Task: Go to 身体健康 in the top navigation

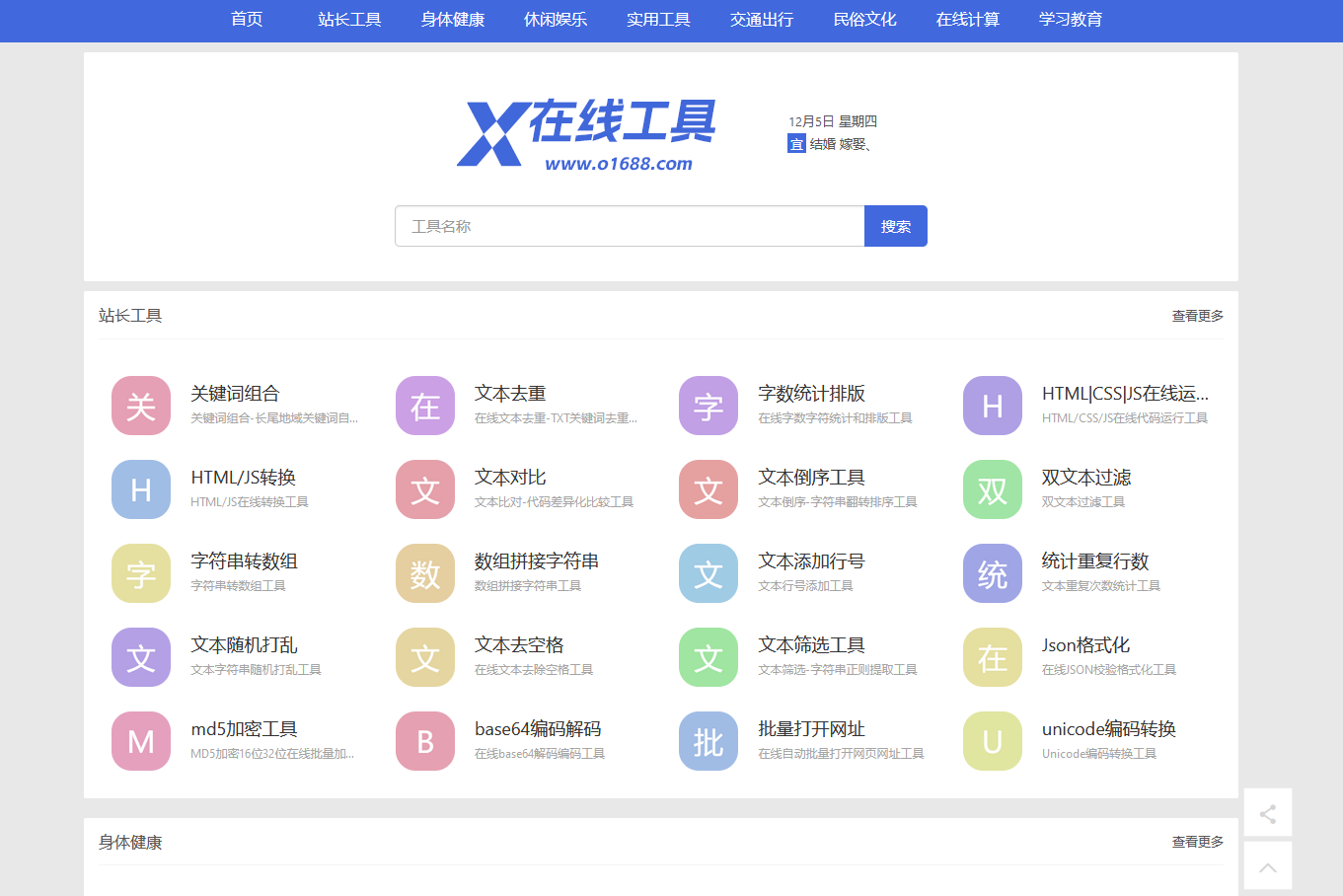Action: click(x=453, y=20)
